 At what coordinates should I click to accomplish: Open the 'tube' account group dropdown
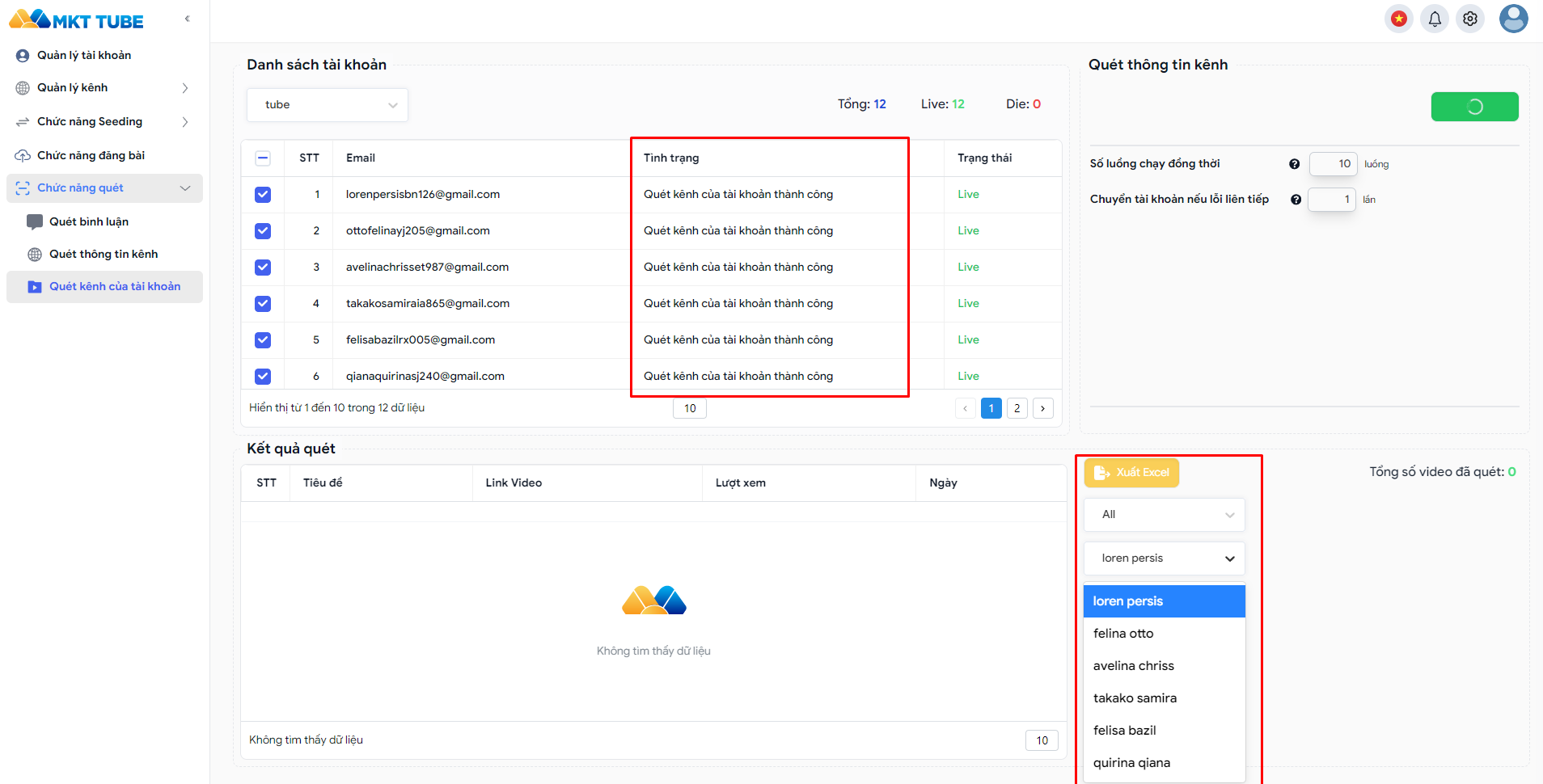tap(328, 105)
